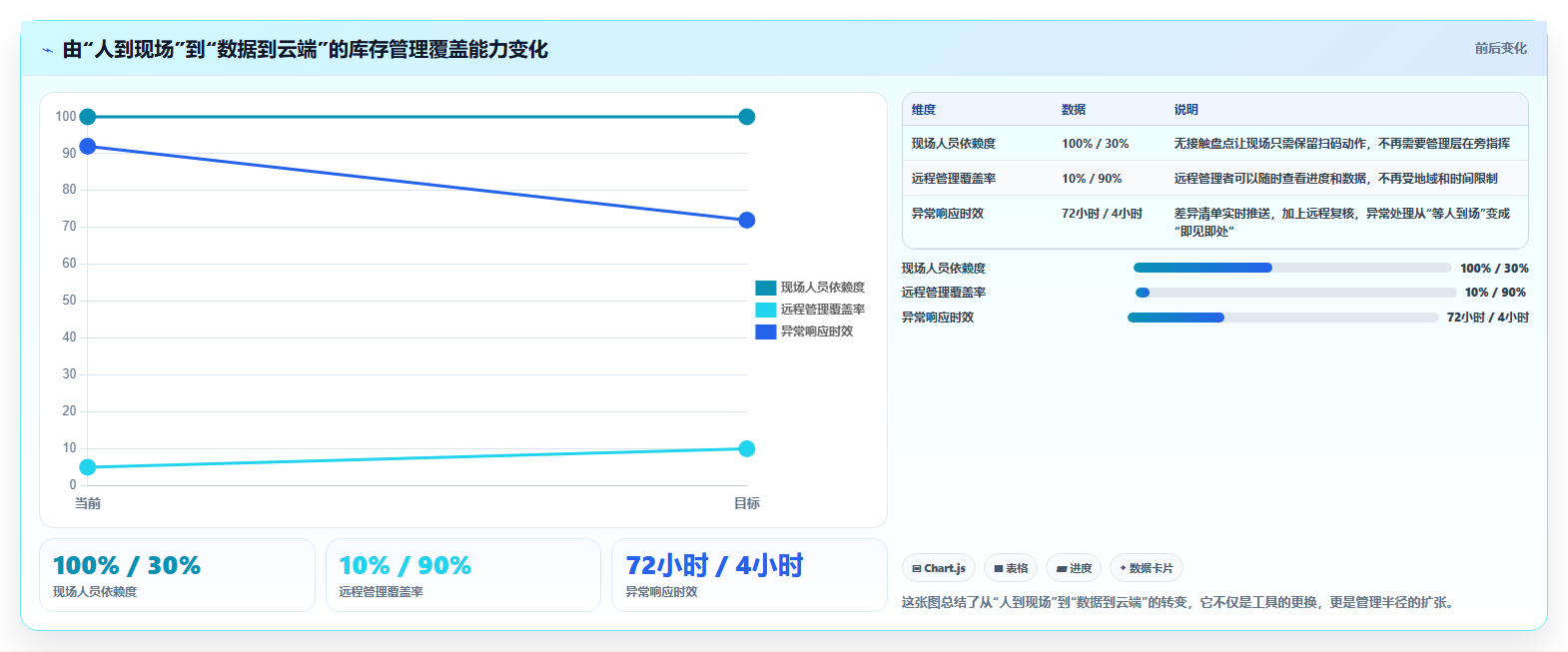Click the 远程管理覆盖率 progress bar
Screen dimensions: 1568x652
tap(1296, 293)
